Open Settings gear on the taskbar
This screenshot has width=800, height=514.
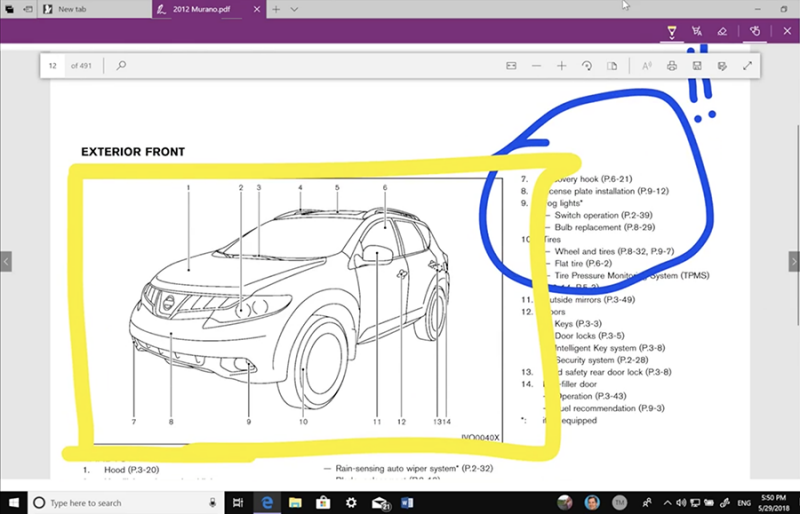[x=351, y=503]
